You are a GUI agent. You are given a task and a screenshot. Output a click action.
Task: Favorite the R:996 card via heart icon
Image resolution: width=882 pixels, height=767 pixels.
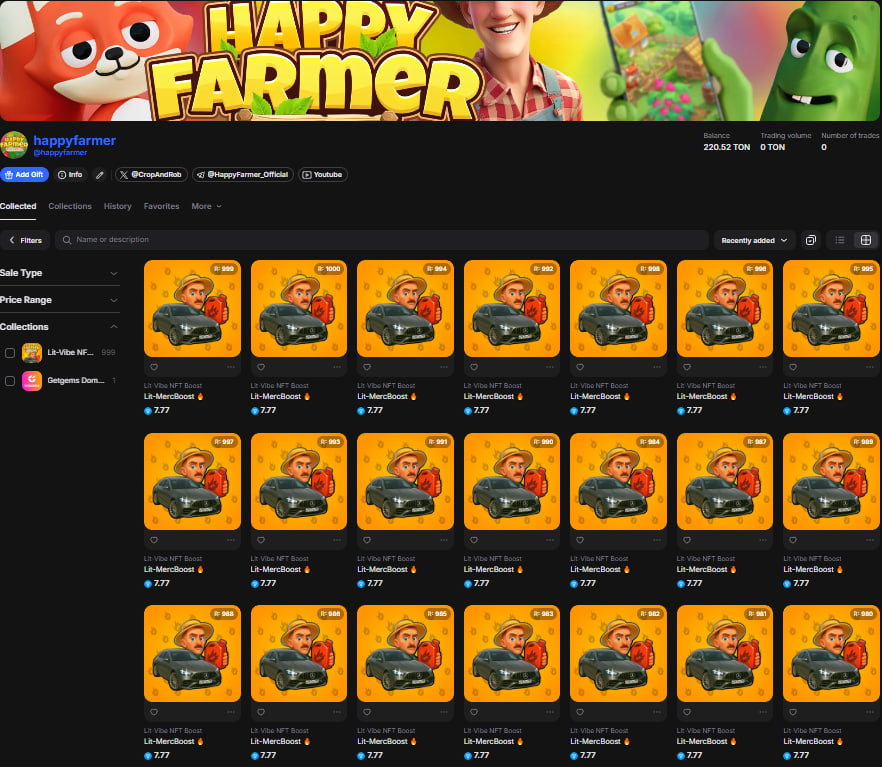[x=687, y=367]
